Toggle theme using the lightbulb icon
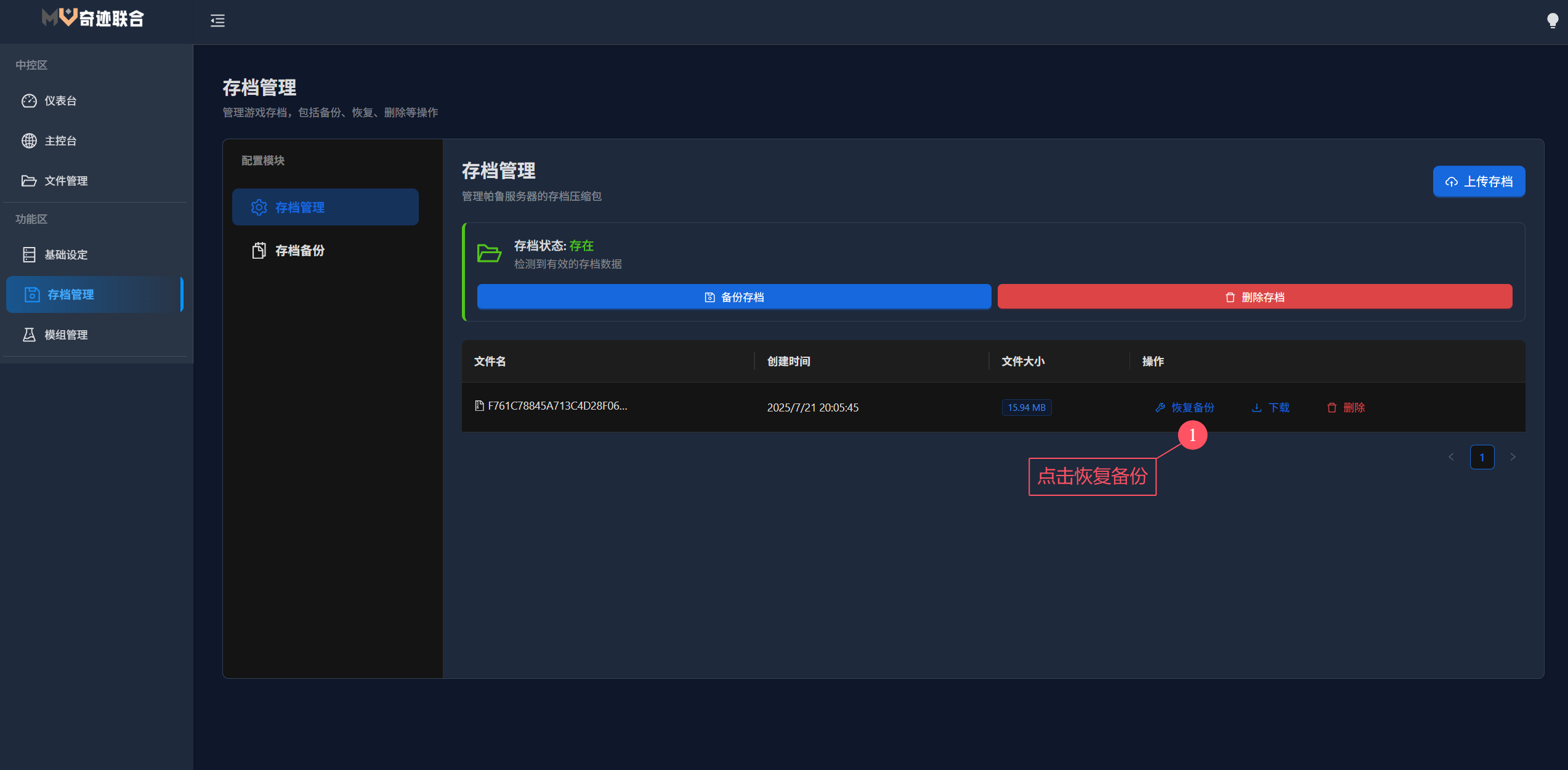1568x770 pixels. pyautogui.click(x=1553, y=21)
